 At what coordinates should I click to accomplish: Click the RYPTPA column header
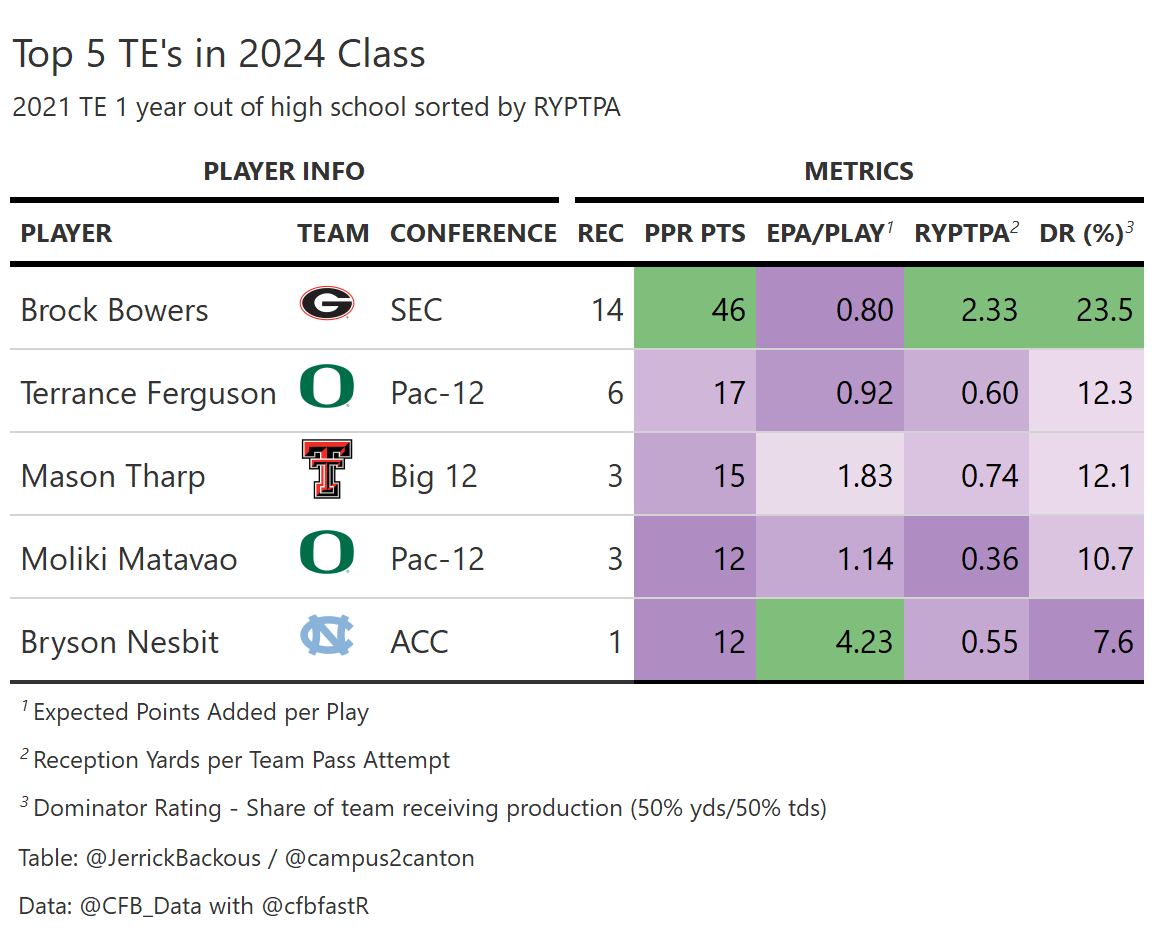[961, 234]
